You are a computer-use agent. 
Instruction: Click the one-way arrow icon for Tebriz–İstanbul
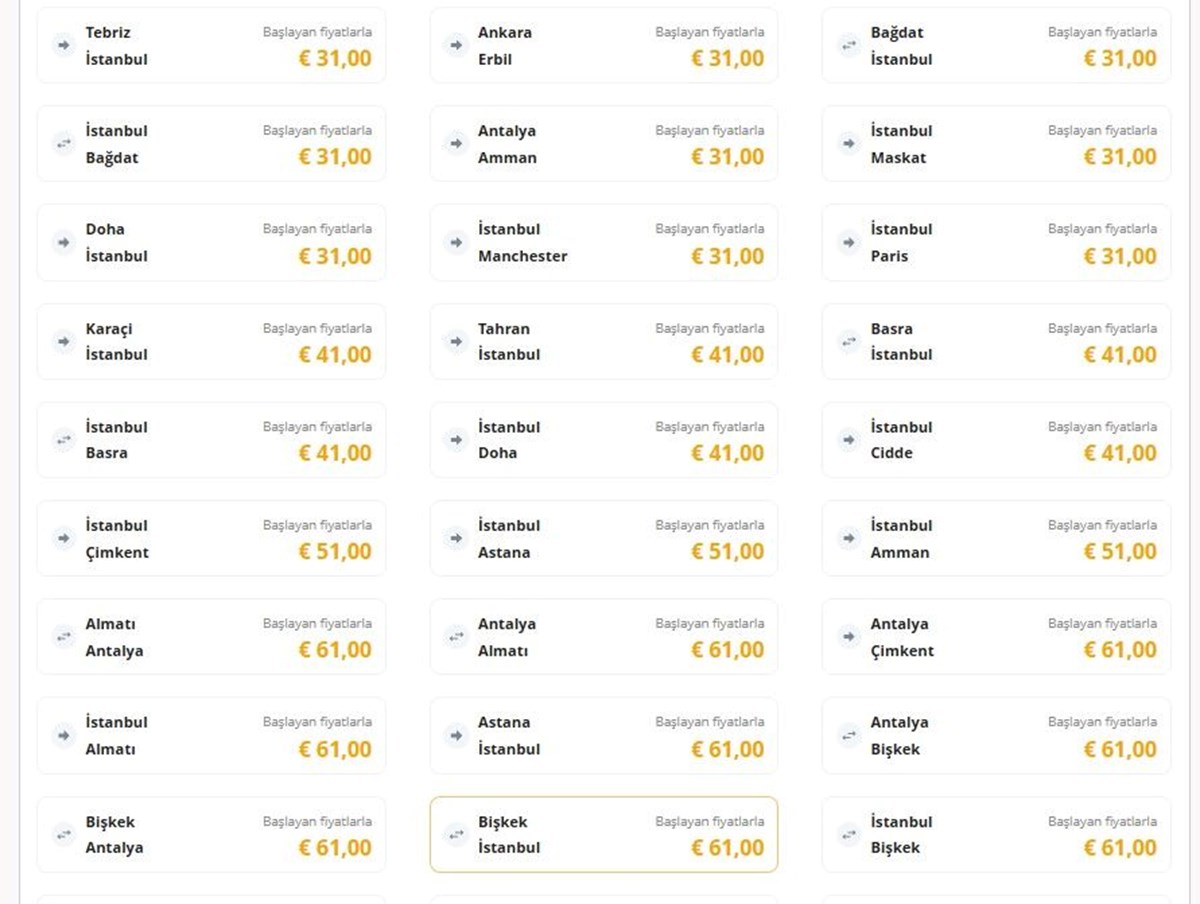click(64, 45)
